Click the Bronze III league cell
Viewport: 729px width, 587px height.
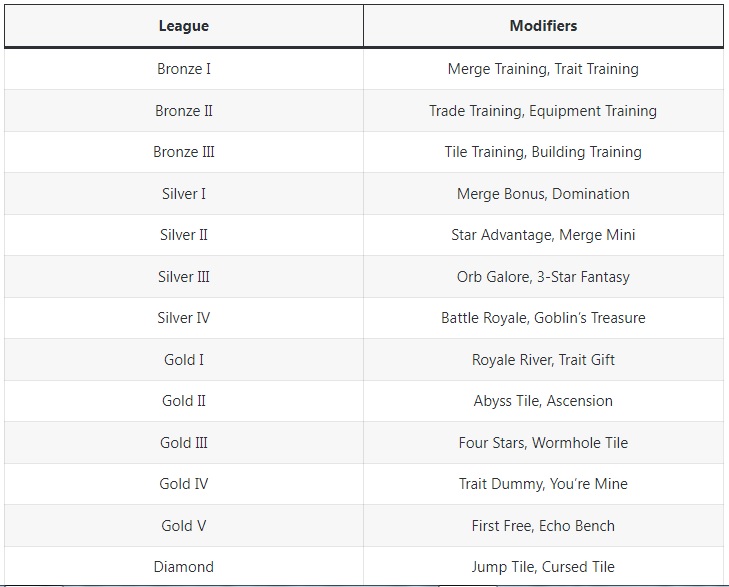(x=184, y=152)
